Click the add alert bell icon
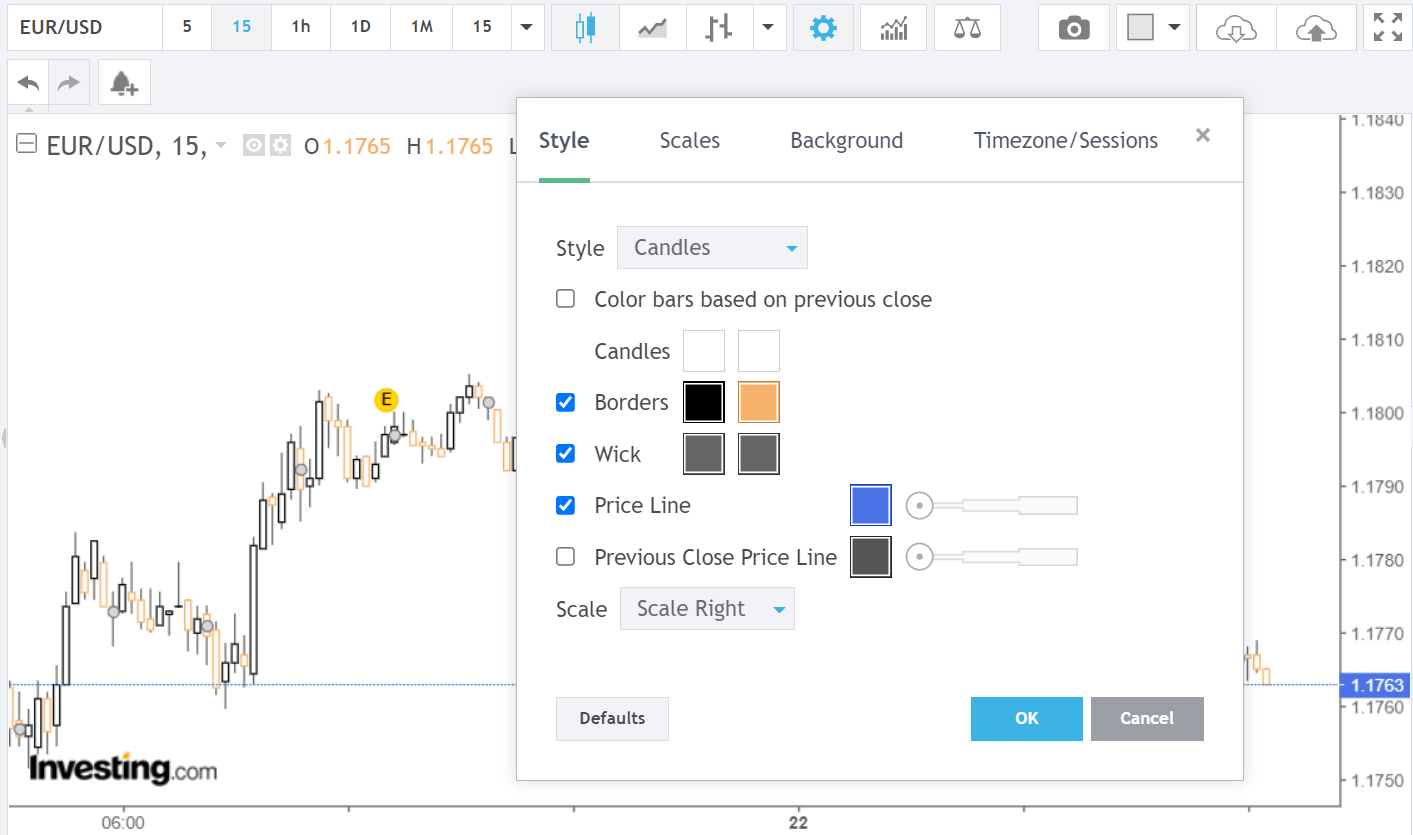 tap(124, 83)
